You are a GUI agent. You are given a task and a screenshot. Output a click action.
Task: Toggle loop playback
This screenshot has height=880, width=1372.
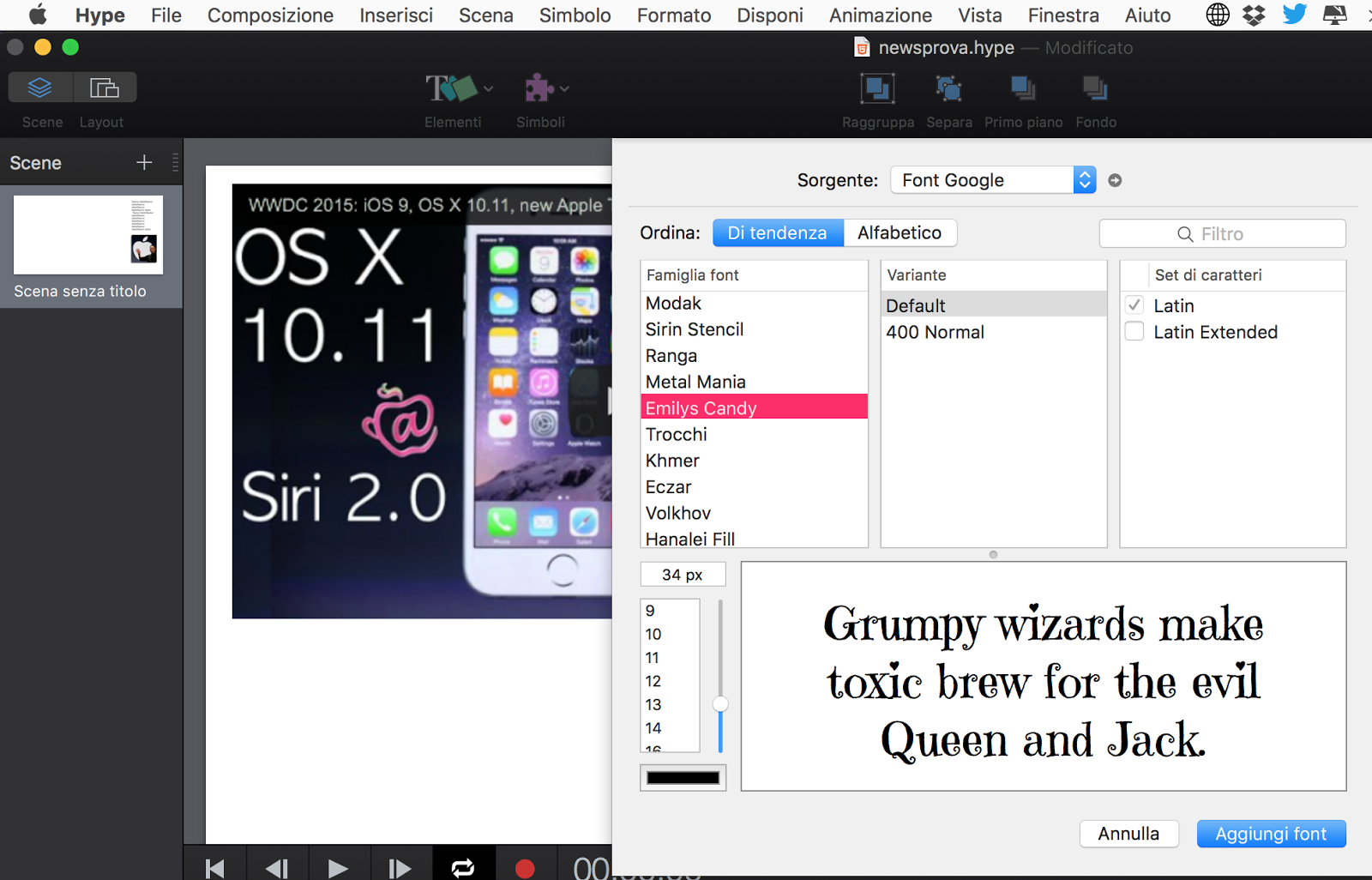pos(463,868)
